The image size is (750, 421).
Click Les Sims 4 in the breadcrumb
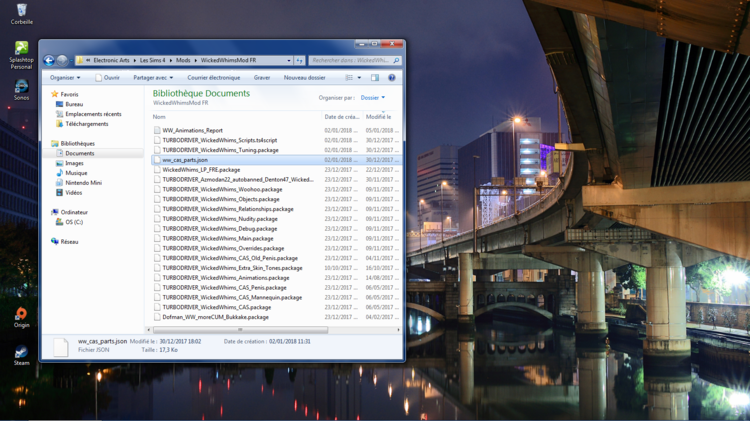tap(152, 60)
